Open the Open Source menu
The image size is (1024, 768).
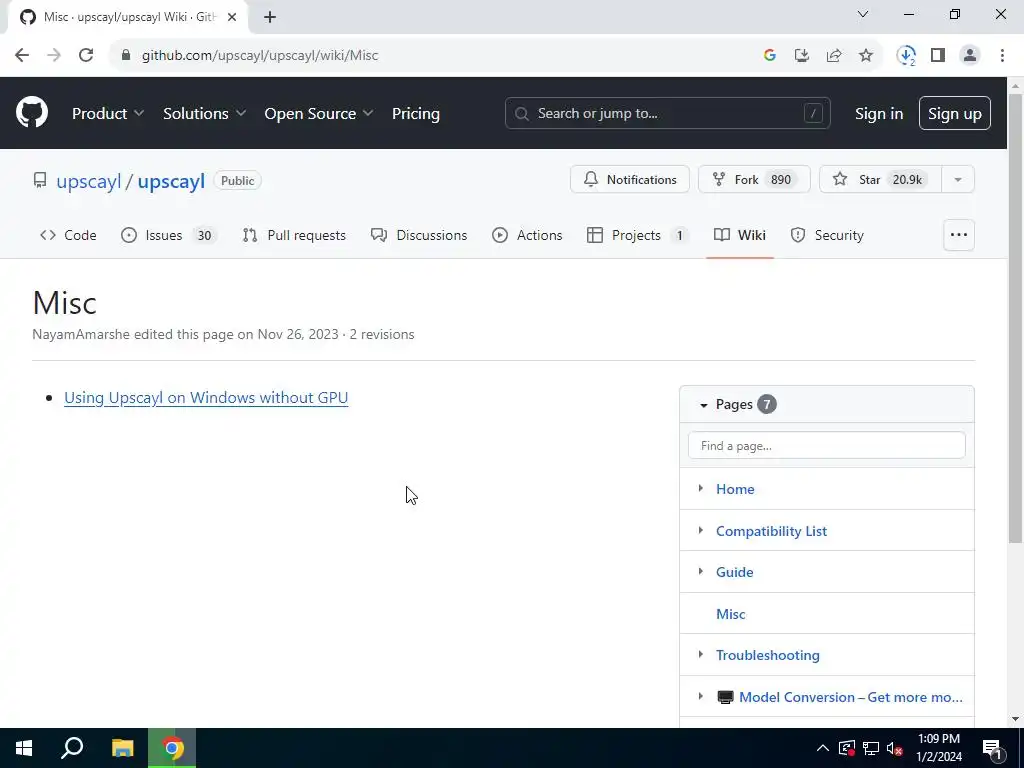(319, 114)
